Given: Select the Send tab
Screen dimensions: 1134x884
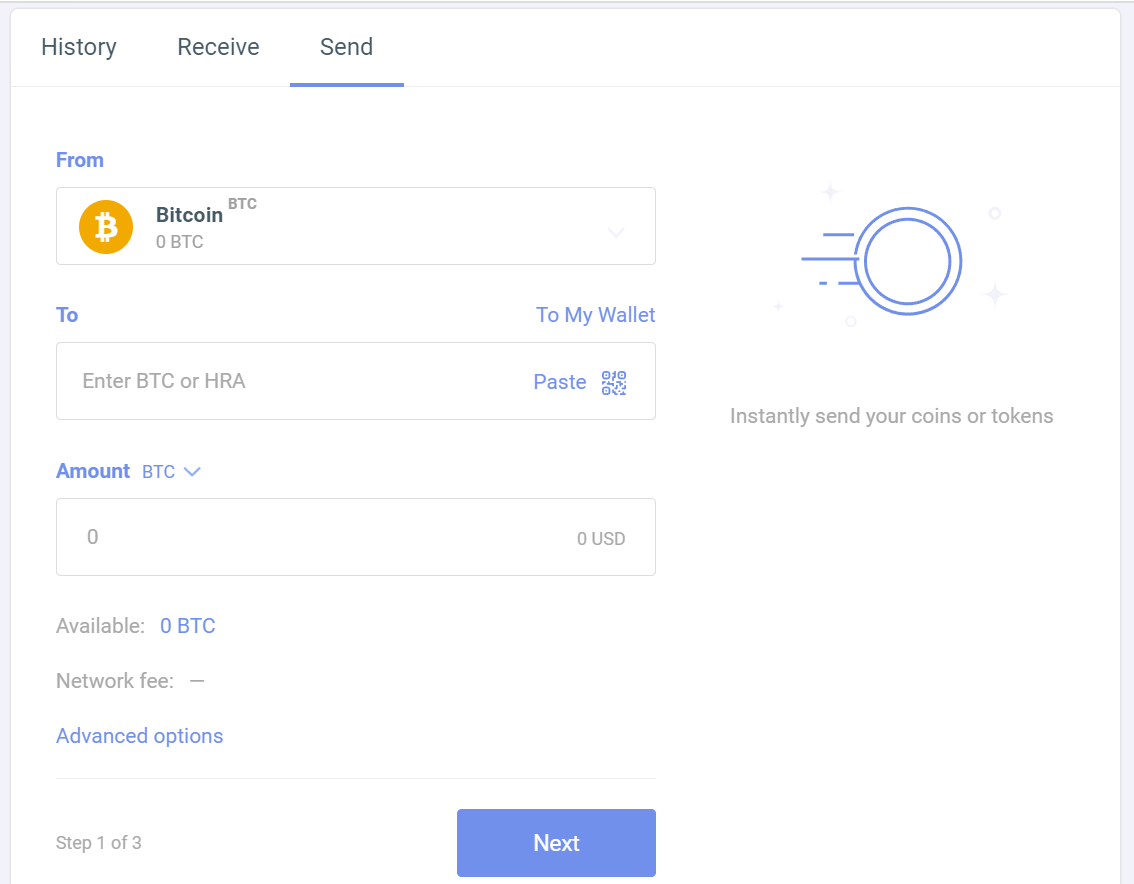Looking at the screenshot, I should [346, 46].
